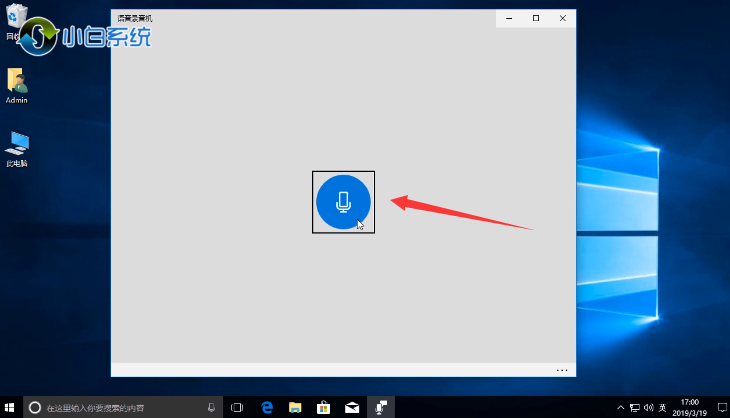
Task: Select the Admin folder desktop icon
Action: 17,85
